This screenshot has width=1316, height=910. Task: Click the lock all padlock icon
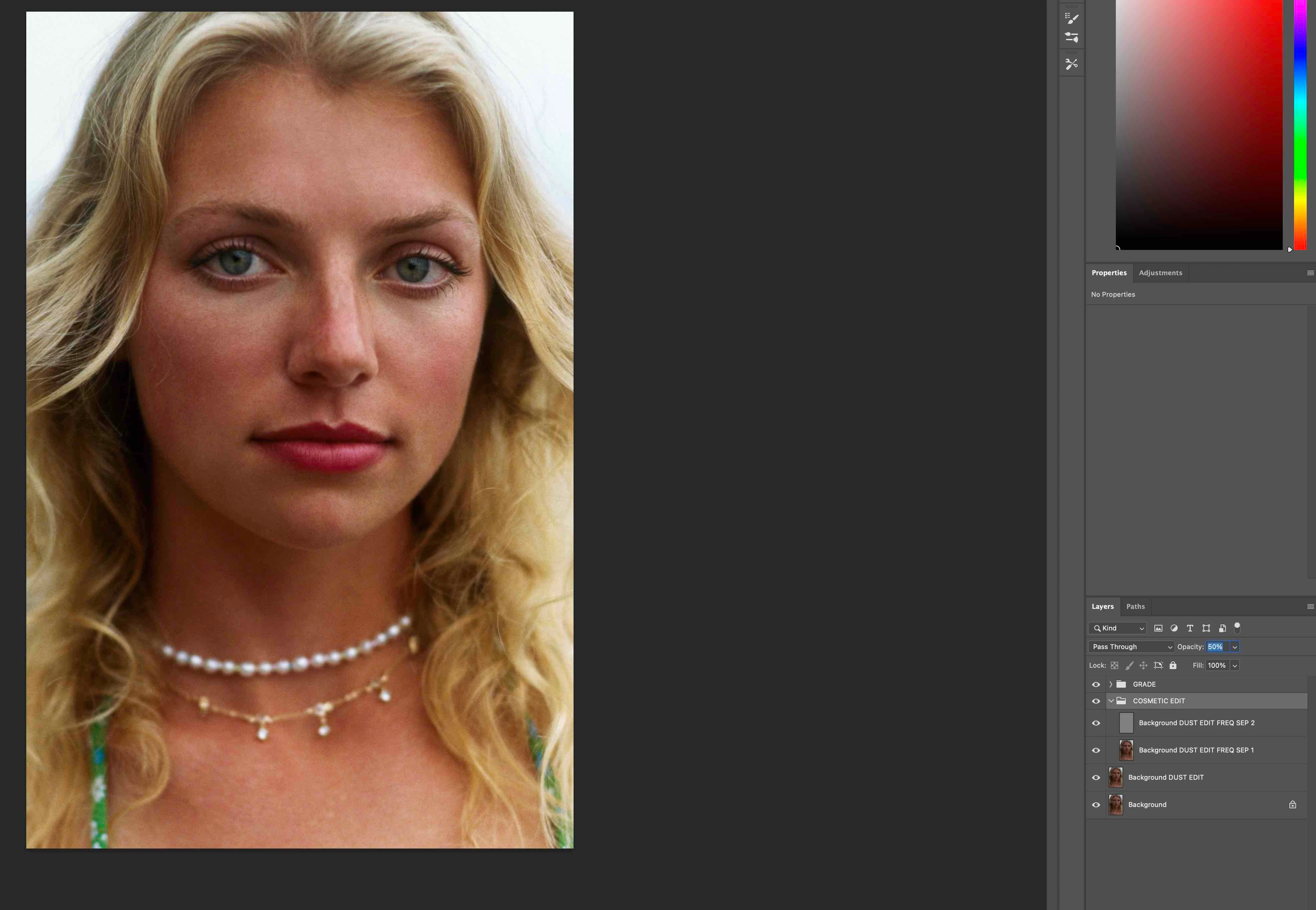(1173, 665)
